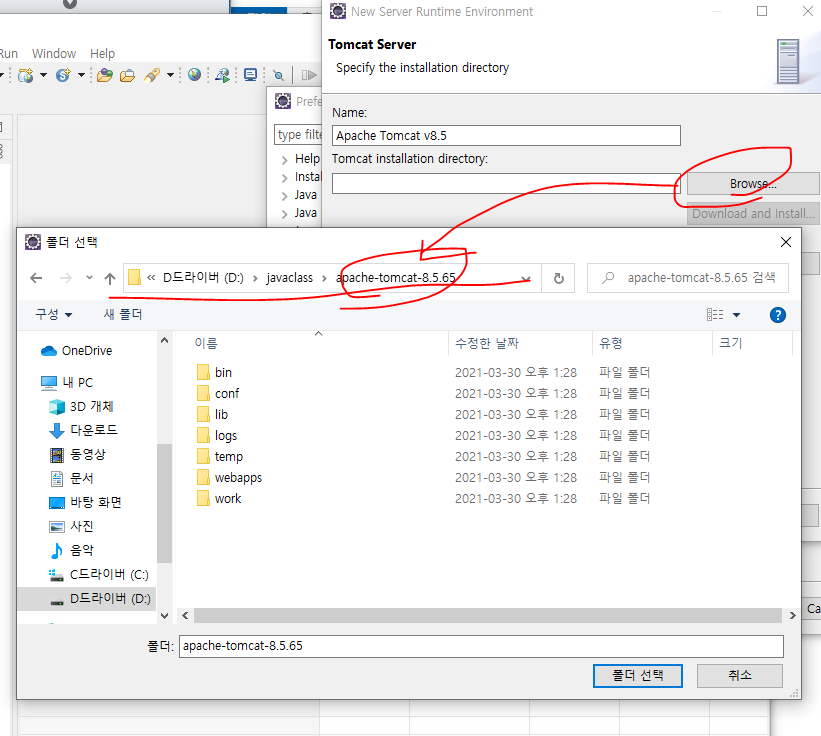The height and width of the screenshot is (736, 821).
Task: Go up one folder level
Action: 109,278
